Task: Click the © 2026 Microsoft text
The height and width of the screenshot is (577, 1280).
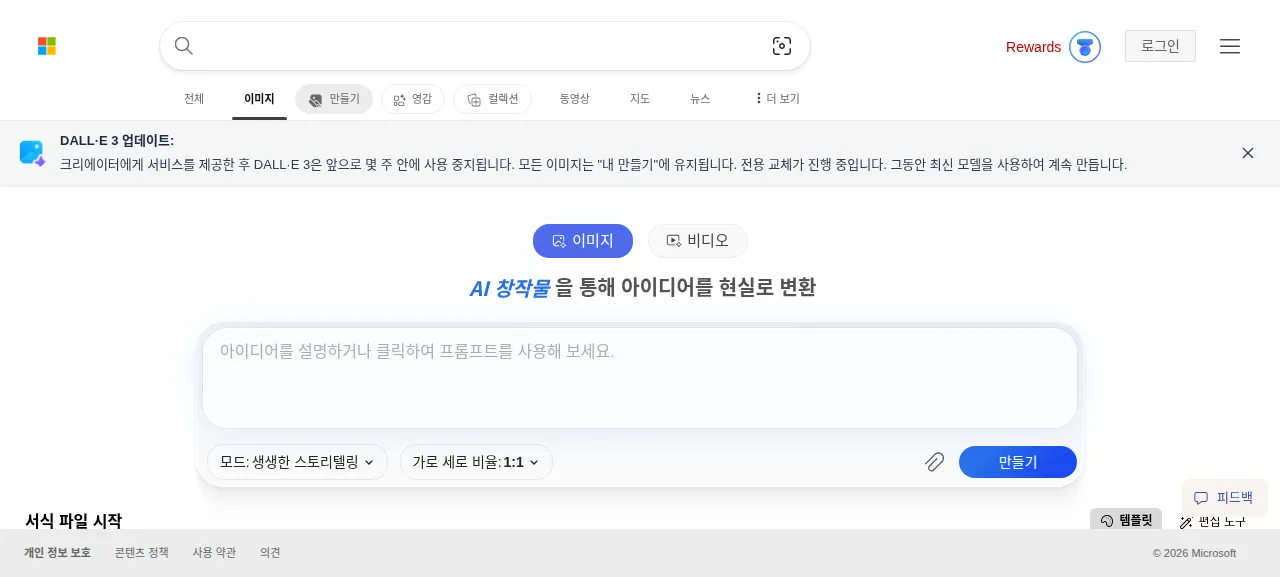Action: (x=1194, y=553)
